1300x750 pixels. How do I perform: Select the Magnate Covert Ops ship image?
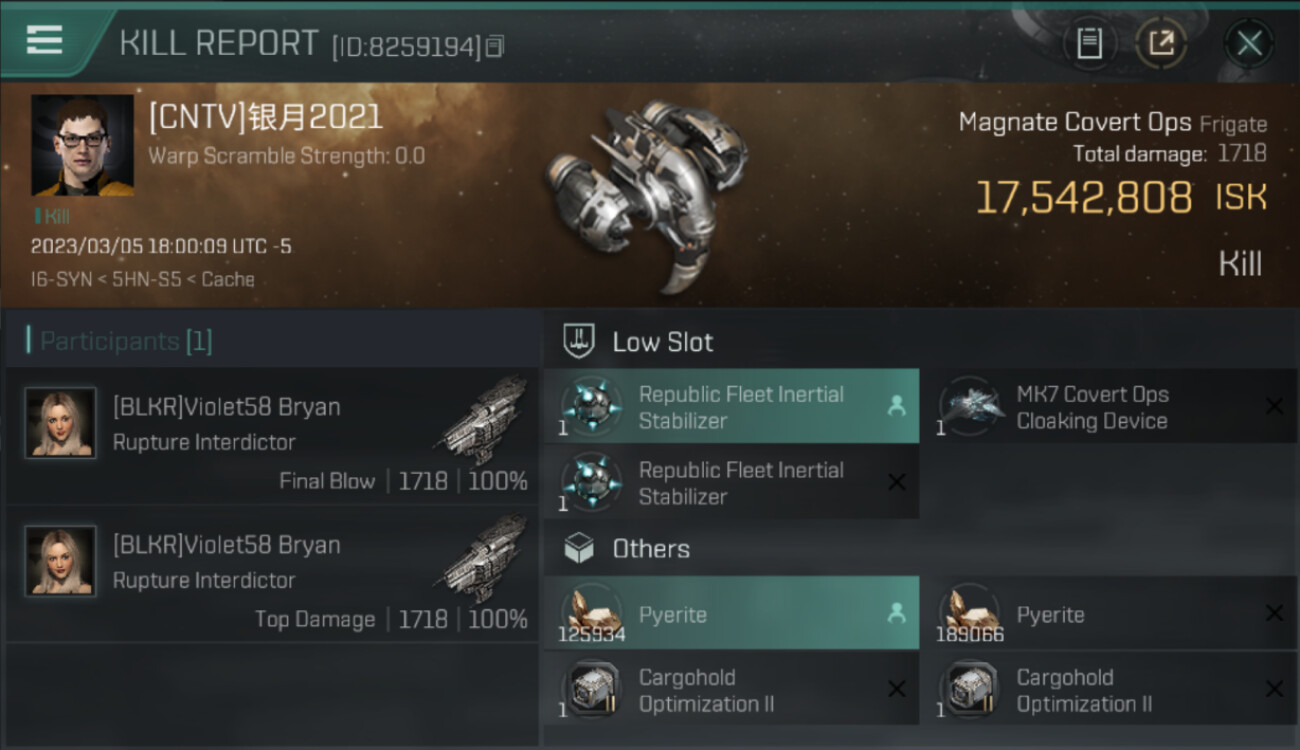point(646,190)
